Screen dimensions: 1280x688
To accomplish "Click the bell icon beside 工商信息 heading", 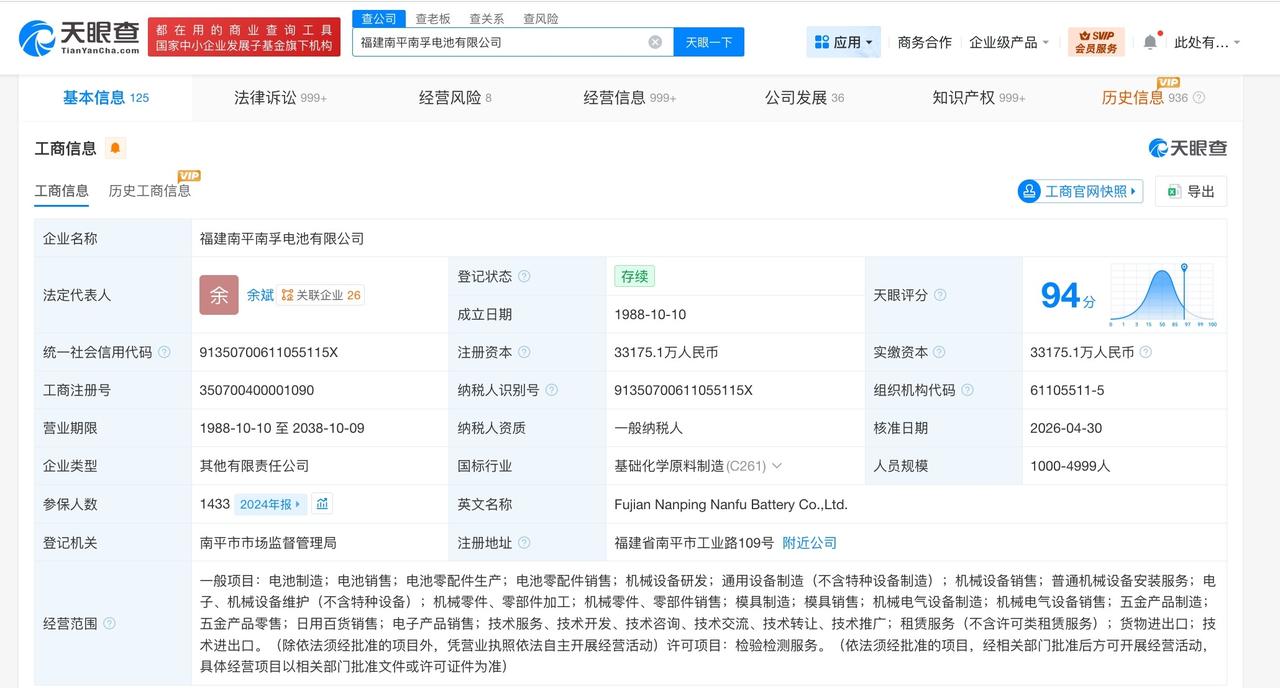I will (x=115, y=148).
